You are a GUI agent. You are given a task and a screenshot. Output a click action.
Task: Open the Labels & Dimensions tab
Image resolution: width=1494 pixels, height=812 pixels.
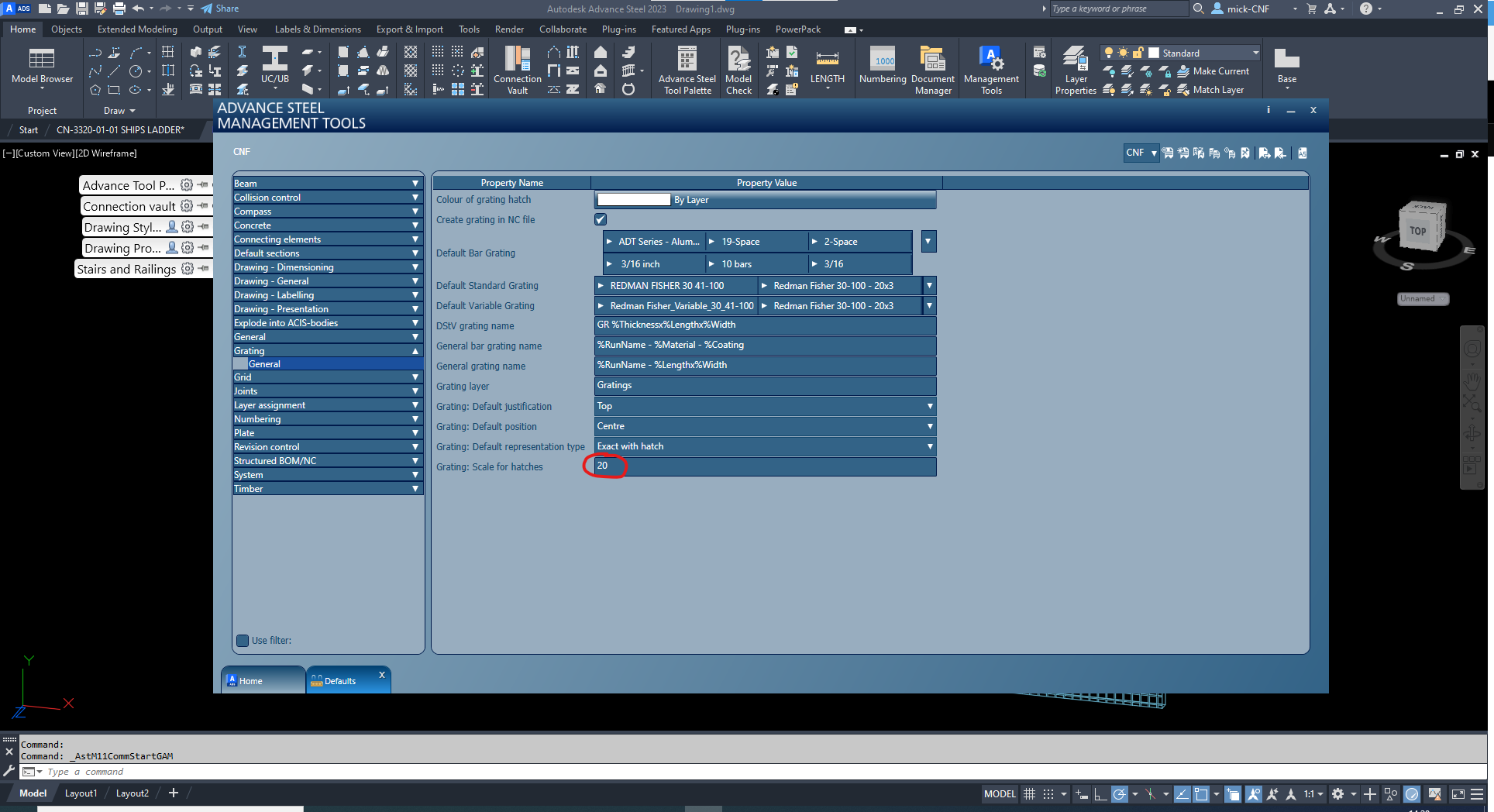click(318, 29)
